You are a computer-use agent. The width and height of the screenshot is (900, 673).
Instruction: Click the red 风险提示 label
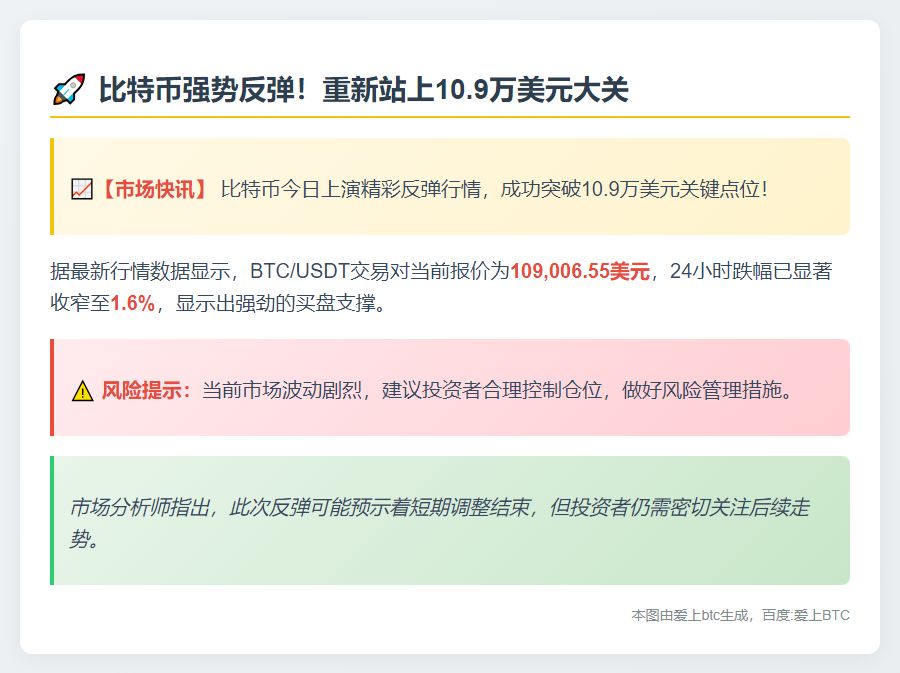pyautogui.click(x=146, y=390)
